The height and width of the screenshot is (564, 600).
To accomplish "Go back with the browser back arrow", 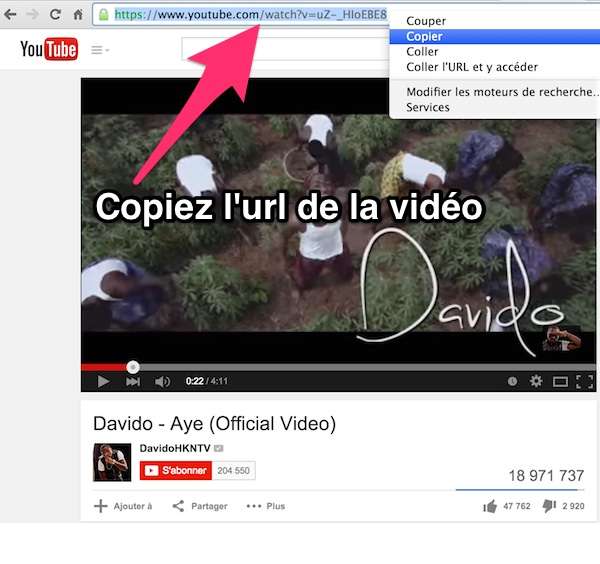I will (x=10, y=15).
